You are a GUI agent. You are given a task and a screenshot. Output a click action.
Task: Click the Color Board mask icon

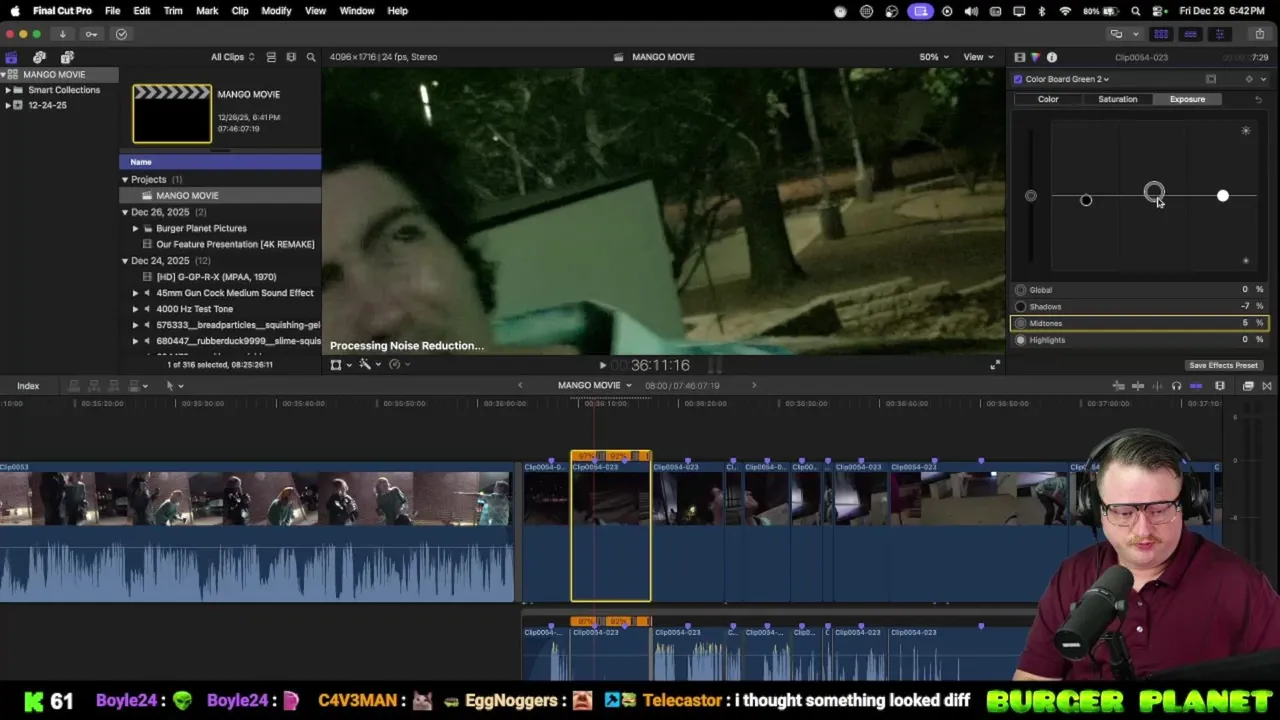[1211, 79]
